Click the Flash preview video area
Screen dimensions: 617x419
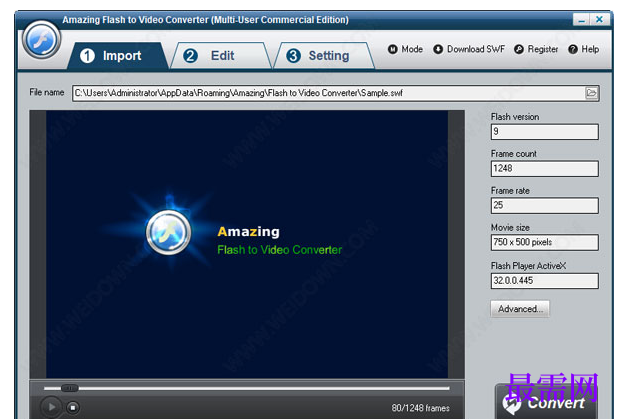point(247,244)
